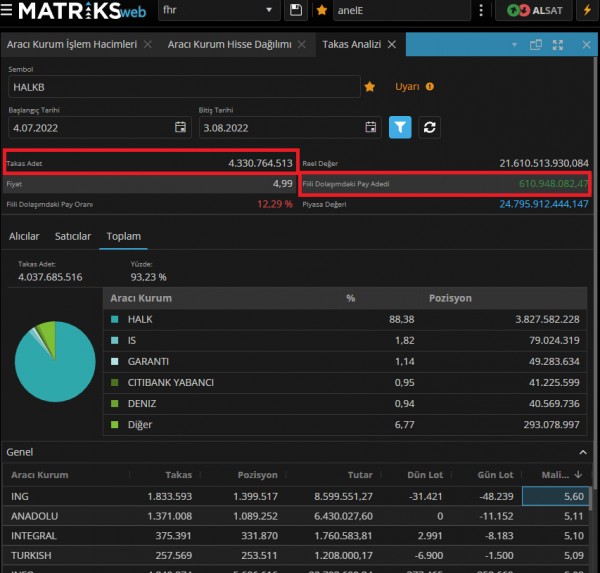Click the star icon beside 'anelE' field
This screenshot has width=600, height=573.
pos(322,10)
